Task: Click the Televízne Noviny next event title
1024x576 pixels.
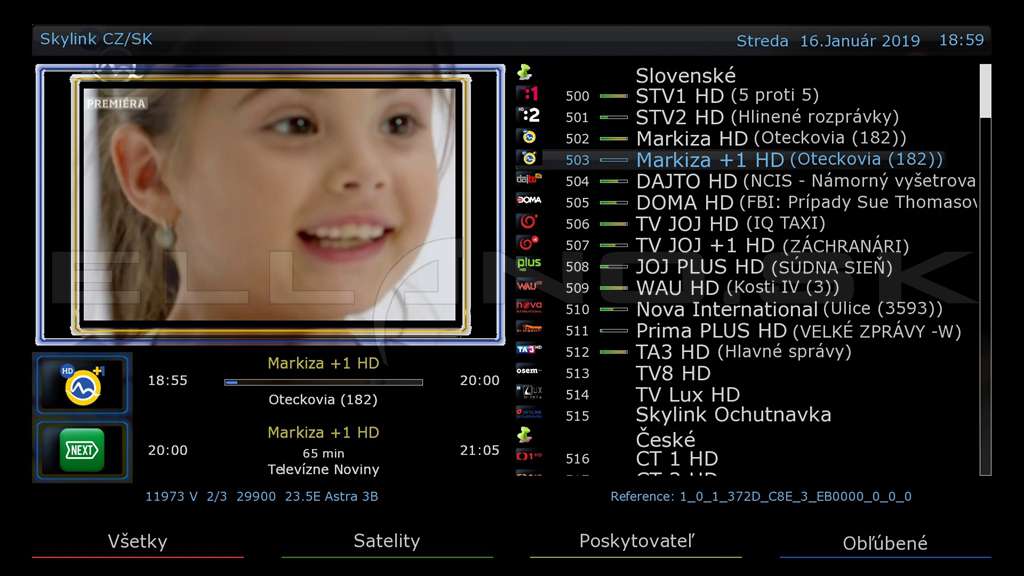Action: coord(323,470)
